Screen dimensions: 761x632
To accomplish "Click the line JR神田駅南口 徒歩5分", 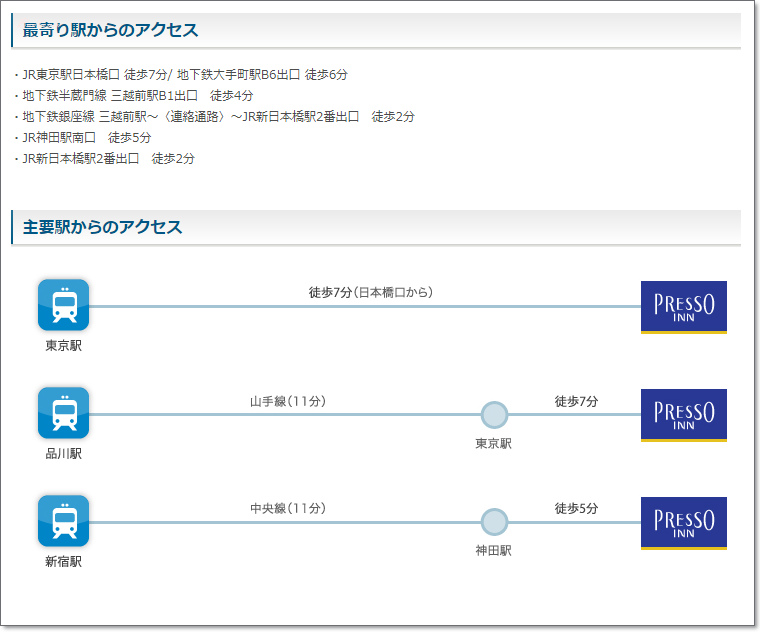I will click(x=86, y=137).
